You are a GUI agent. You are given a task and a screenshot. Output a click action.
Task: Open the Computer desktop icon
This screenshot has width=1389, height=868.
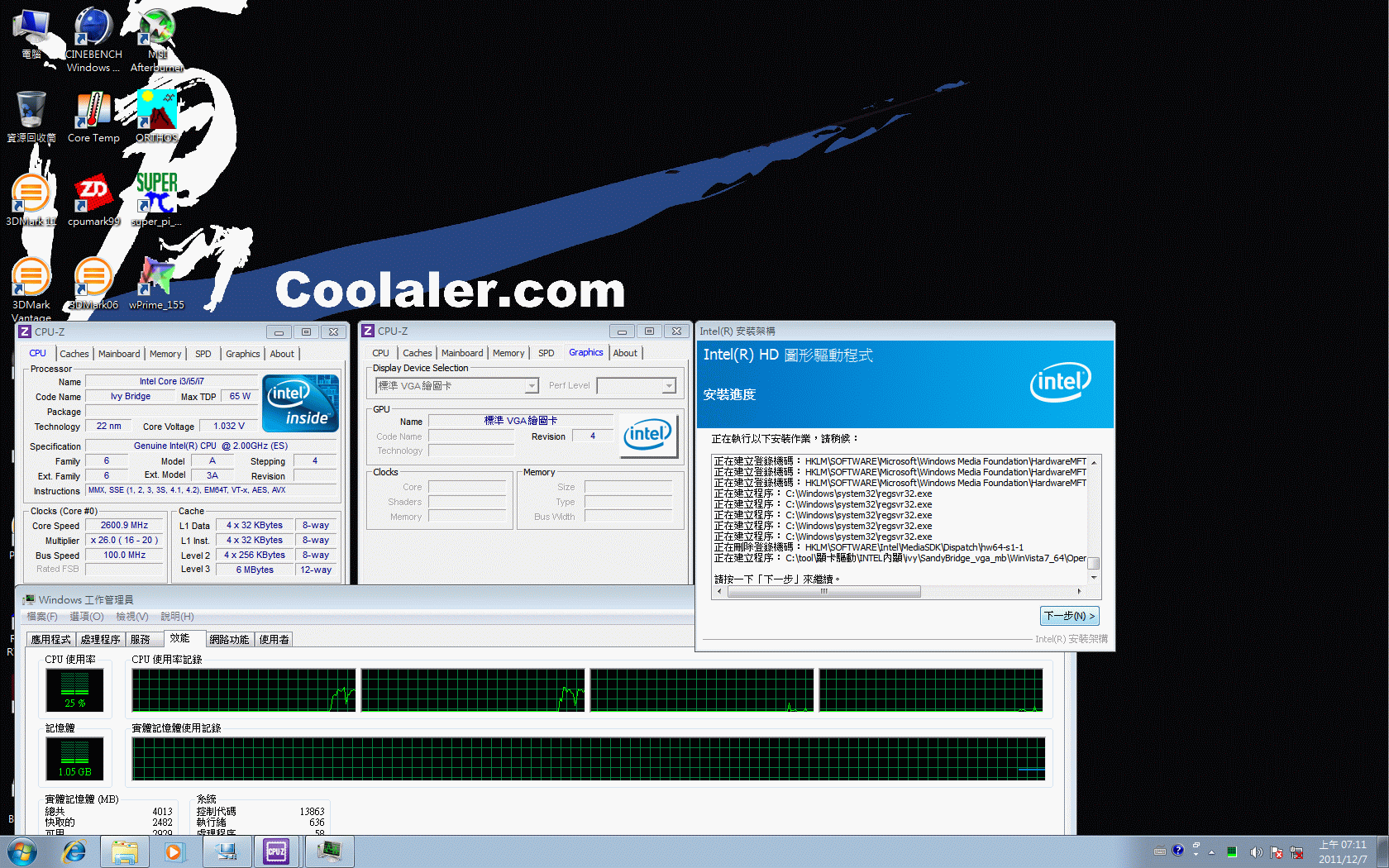click(31, 33)
